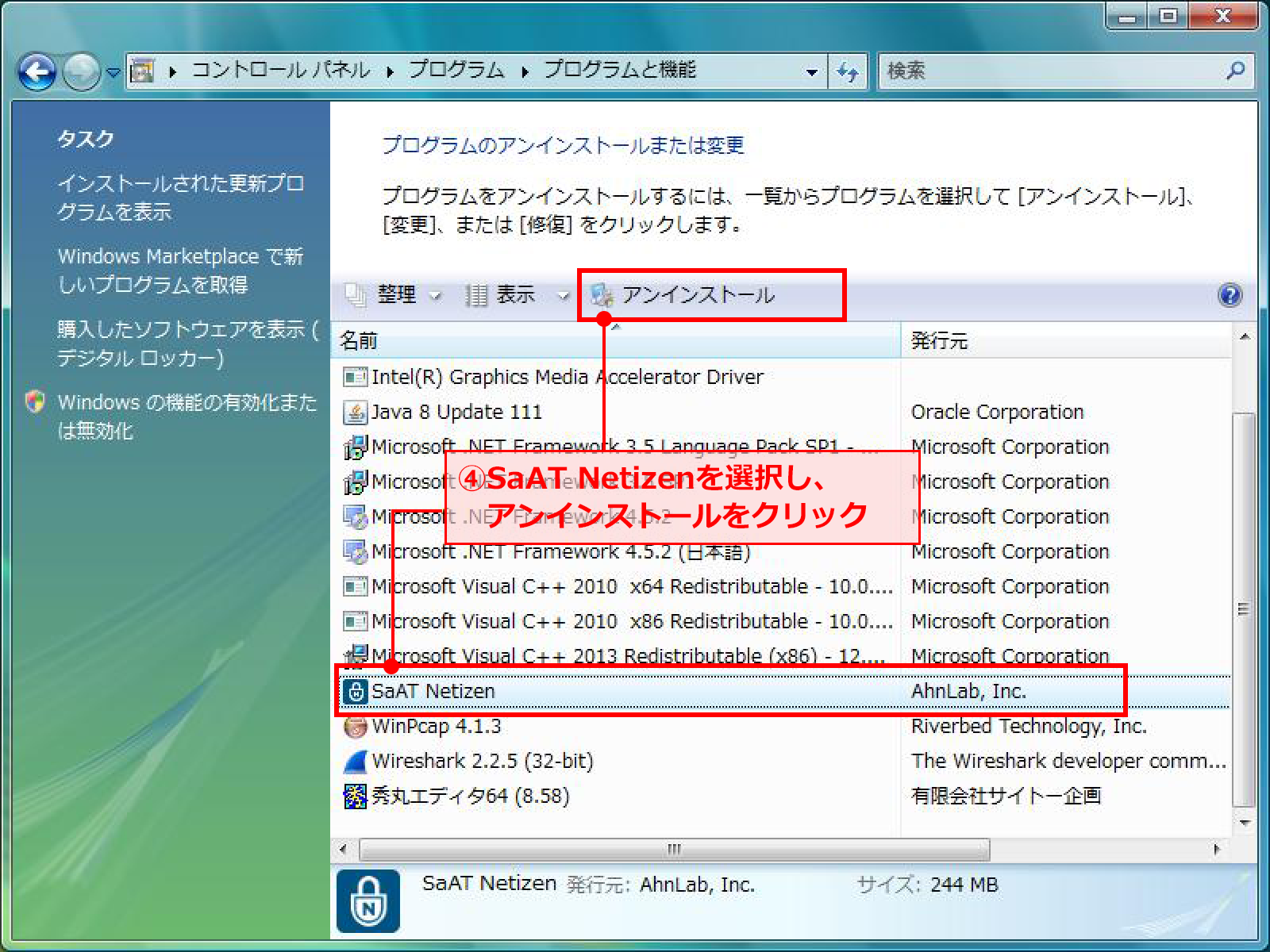Screen dimensions: 1270x952
Task: Expand the address bar history dropdown
Action: point(811,71)
